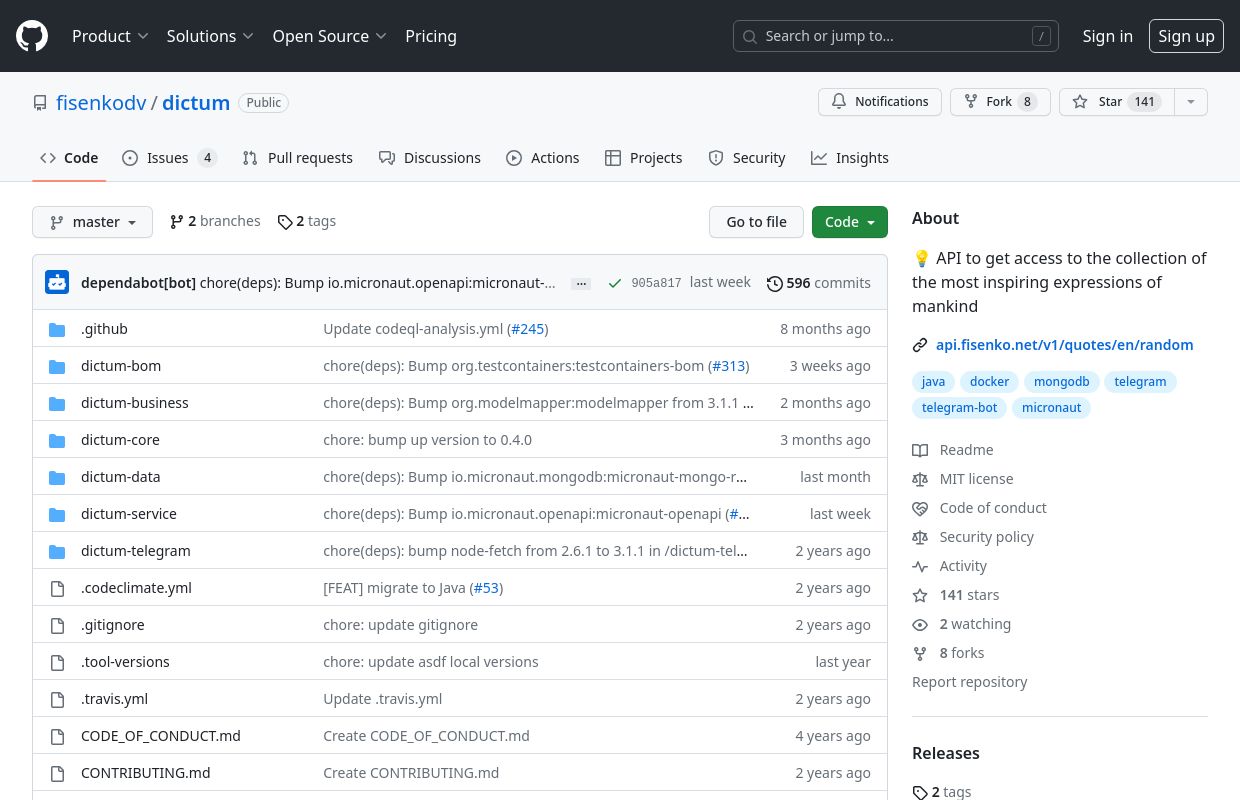Click the GitHub logo icon
The image size is (1240, 800).
32,36
